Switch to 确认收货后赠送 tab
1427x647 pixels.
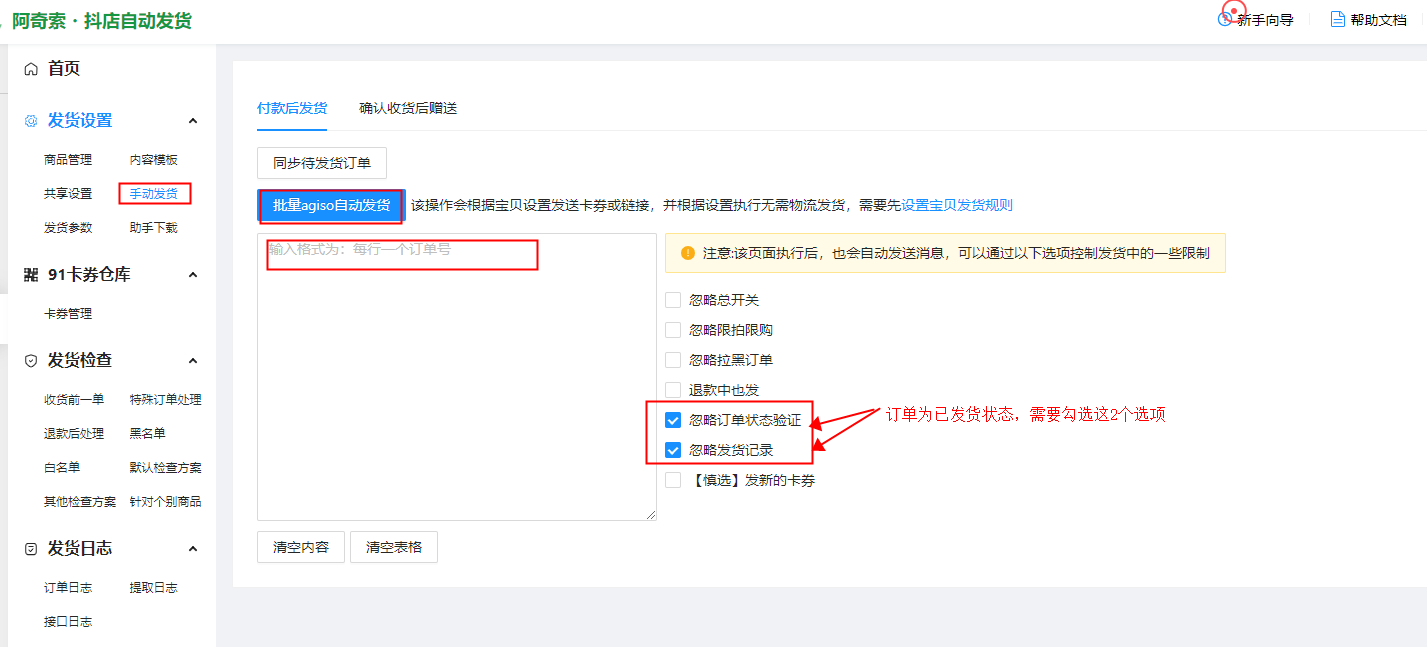(408, 108)
